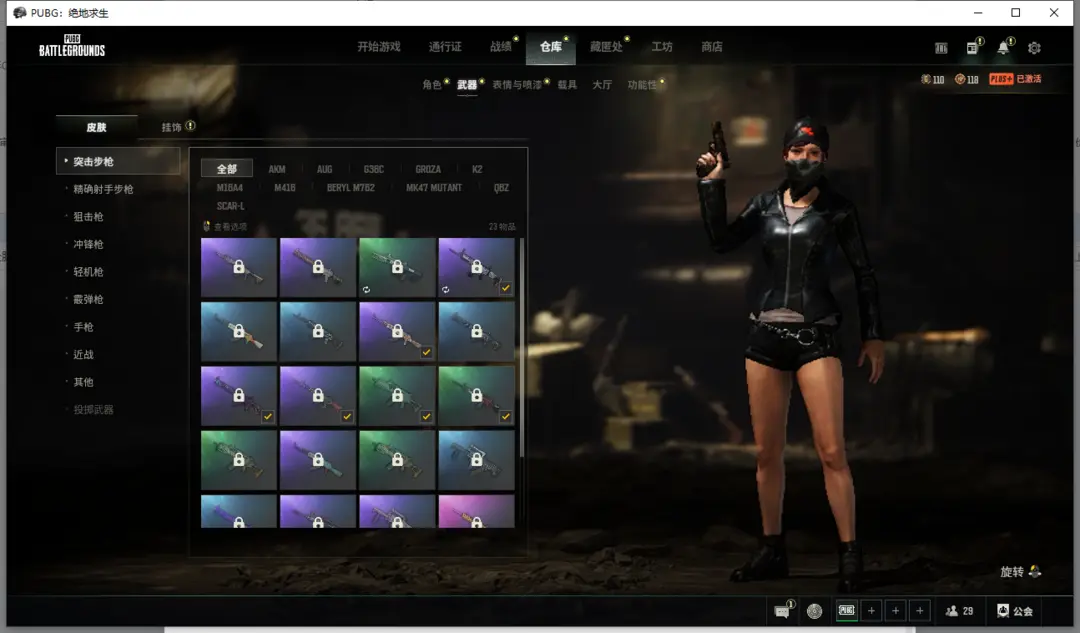The width and height of the screenshot is (1080, 633).
Task: Select the 近战 melee category
Action: click(x=83, y=355)
